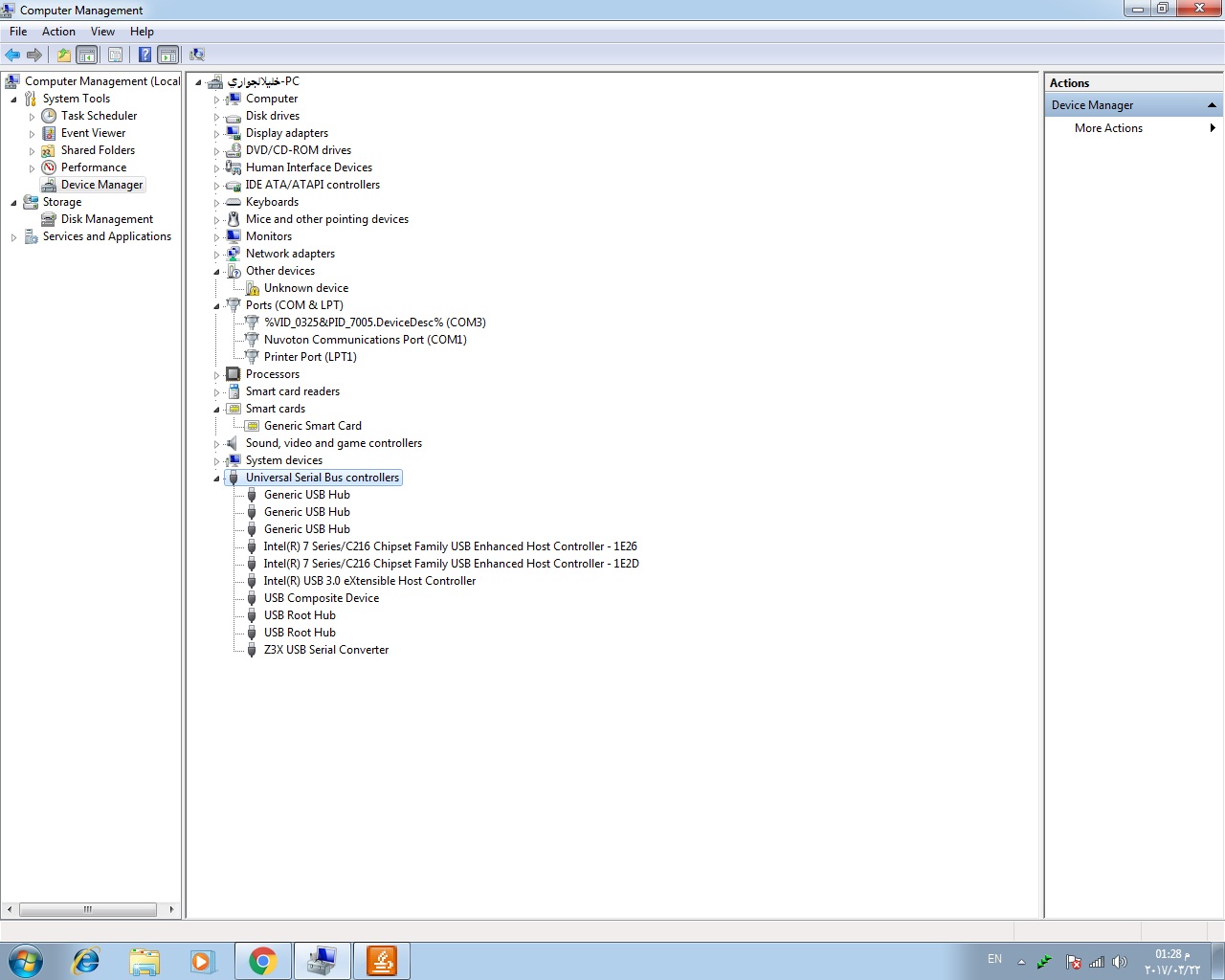This screenshot has height=980, width=1225.
Task: Select IDE ATA/ATAPI controllers category
Action: [313, 185]
